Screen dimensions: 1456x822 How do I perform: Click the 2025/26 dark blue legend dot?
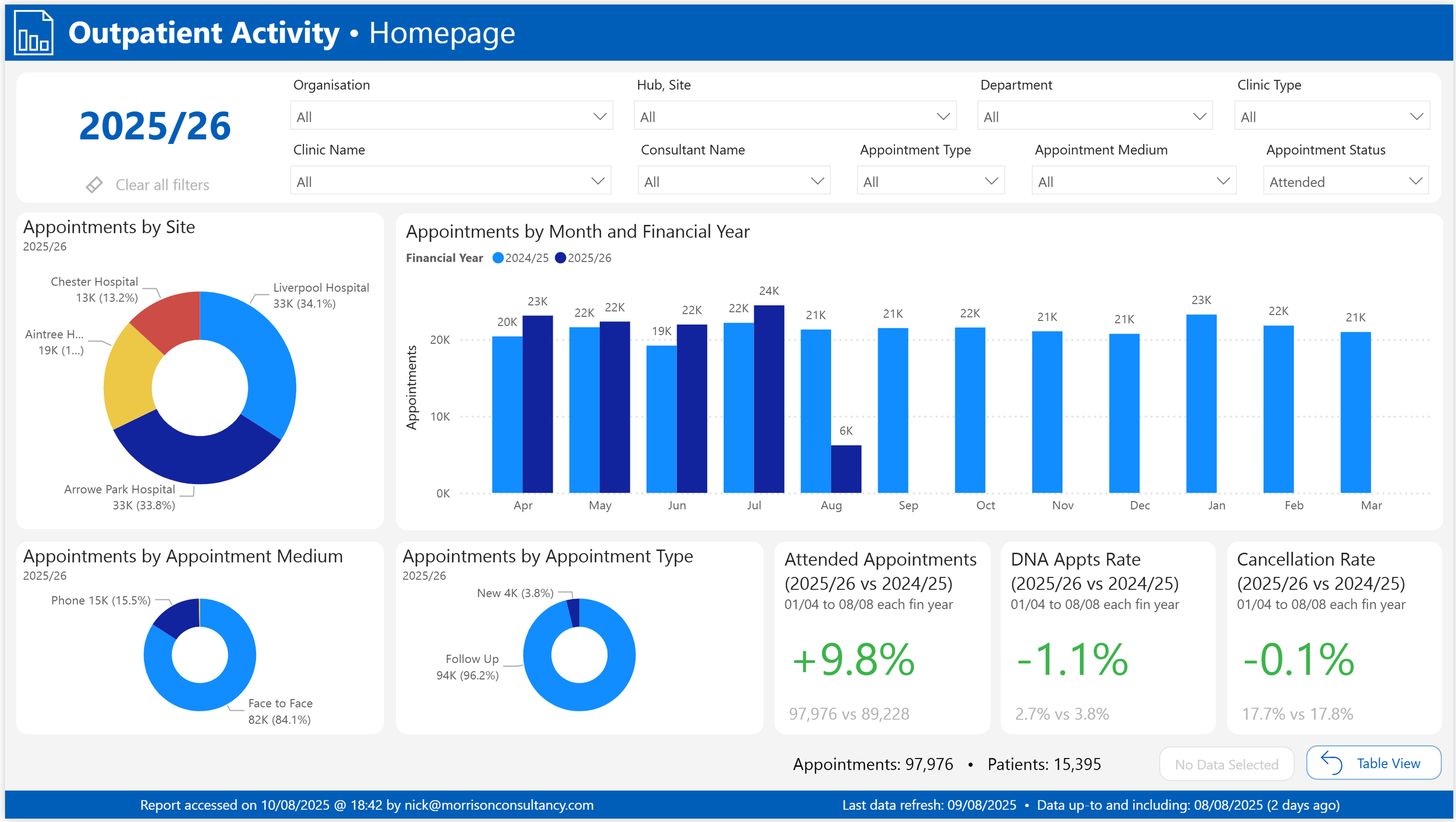coord(560,257)
